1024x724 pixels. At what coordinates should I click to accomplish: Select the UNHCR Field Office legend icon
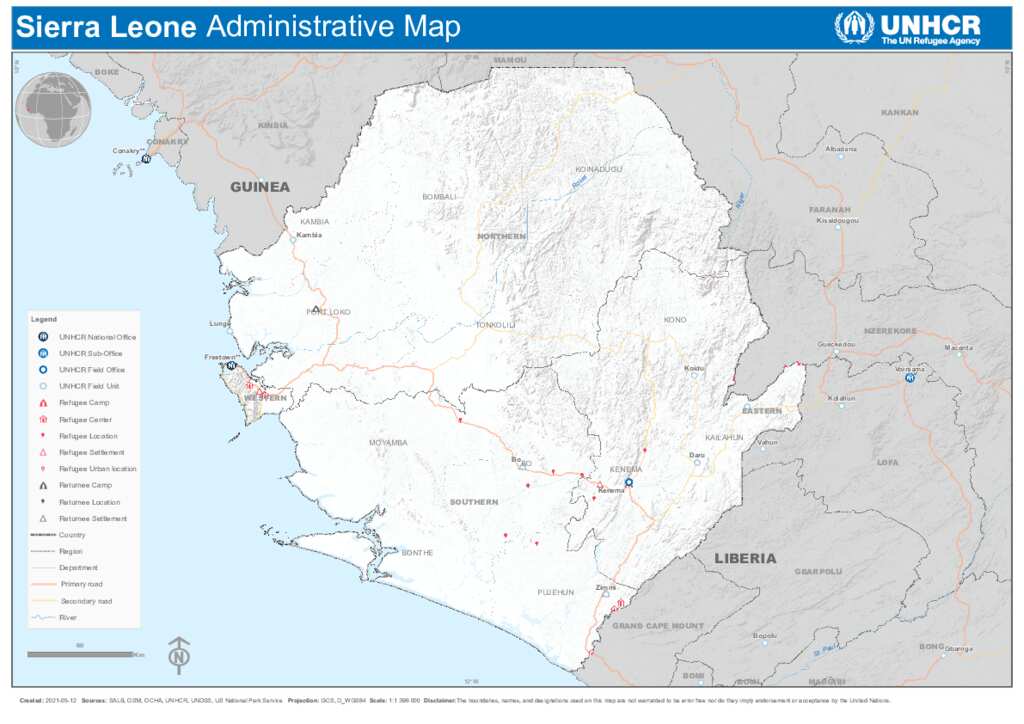pos(43,370)
